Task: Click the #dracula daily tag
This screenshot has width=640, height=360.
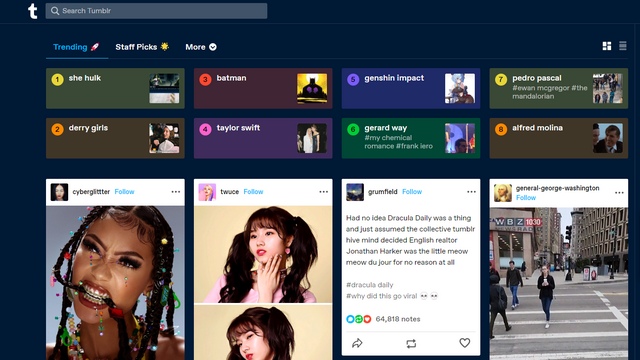Action: [x=369, y=285]
